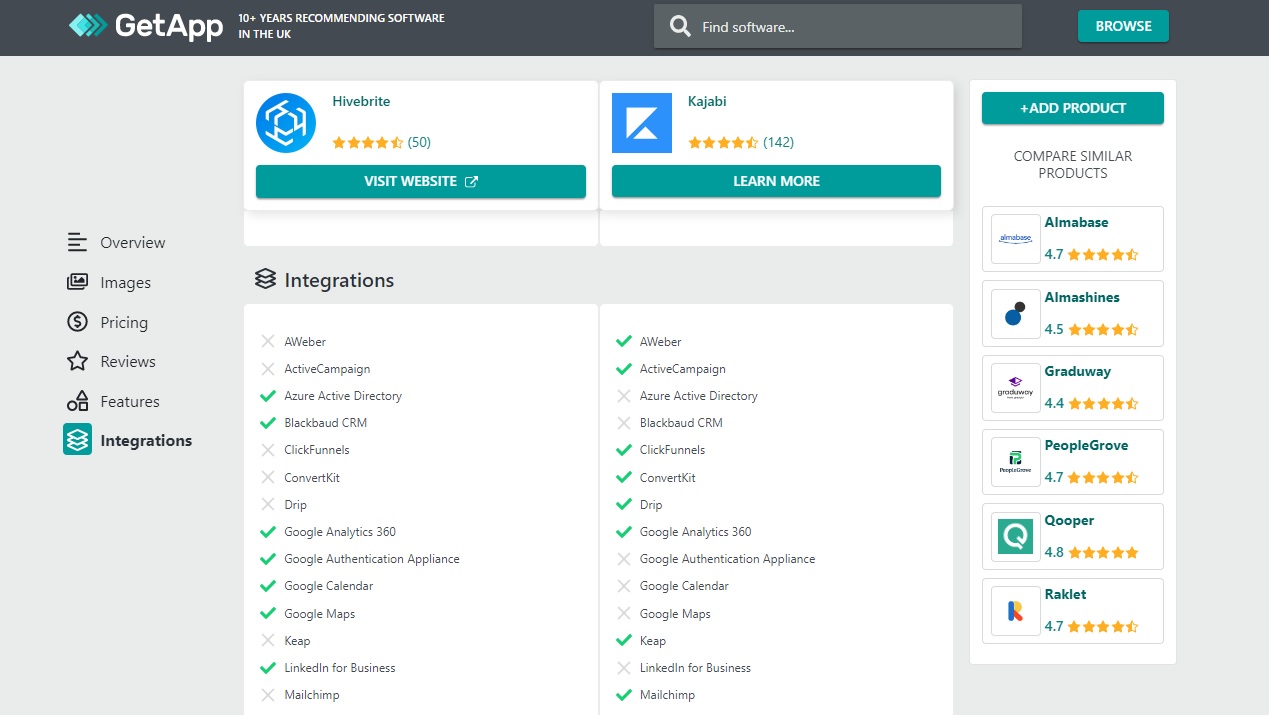Jump to the Pricing section
This screenshot has height=715, width=1269.
click(124, 322)
